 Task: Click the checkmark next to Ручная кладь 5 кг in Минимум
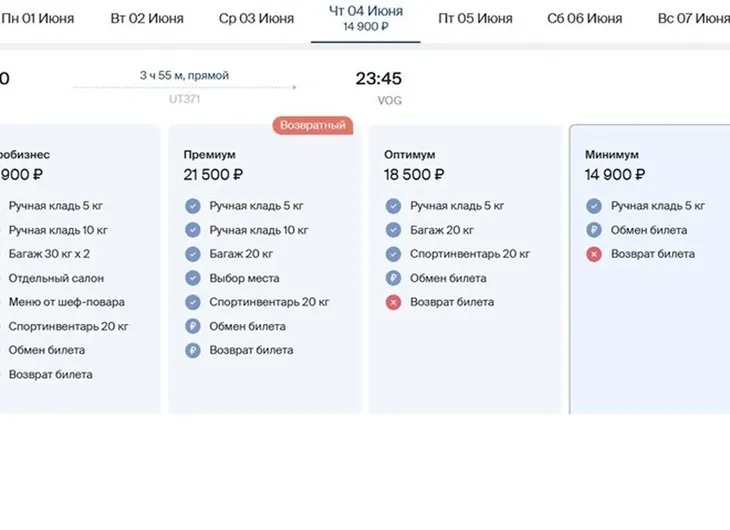tap(594, 206)
